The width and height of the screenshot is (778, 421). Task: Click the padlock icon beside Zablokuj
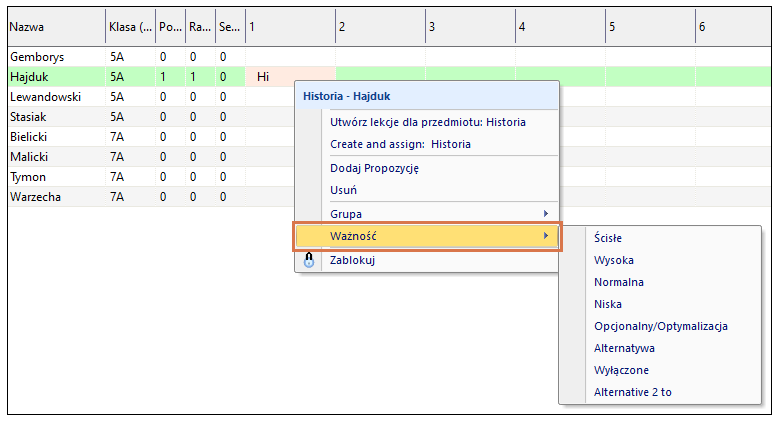(x=309, y=260)
